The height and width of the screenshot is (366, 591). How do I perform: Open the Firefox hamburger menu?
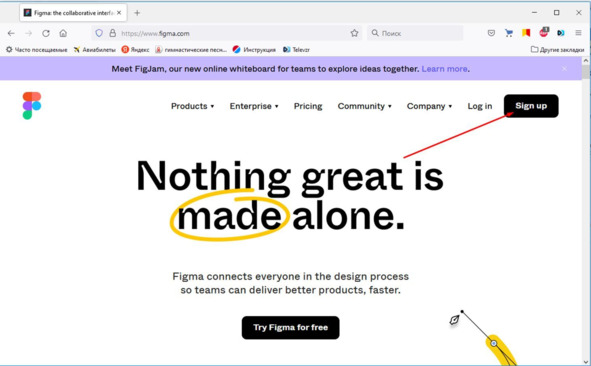pyautogui.click(x=578, y=33)
